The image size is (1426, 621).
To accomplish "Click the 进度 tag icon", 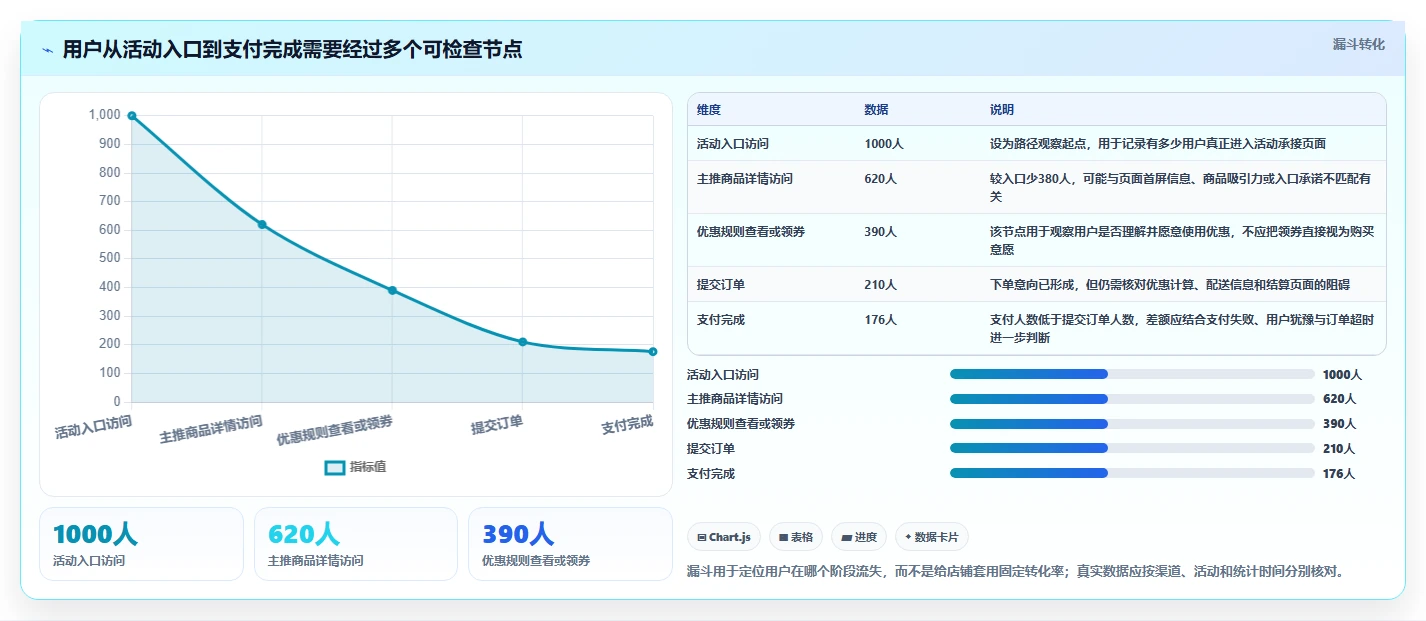I will click(846, 538).
